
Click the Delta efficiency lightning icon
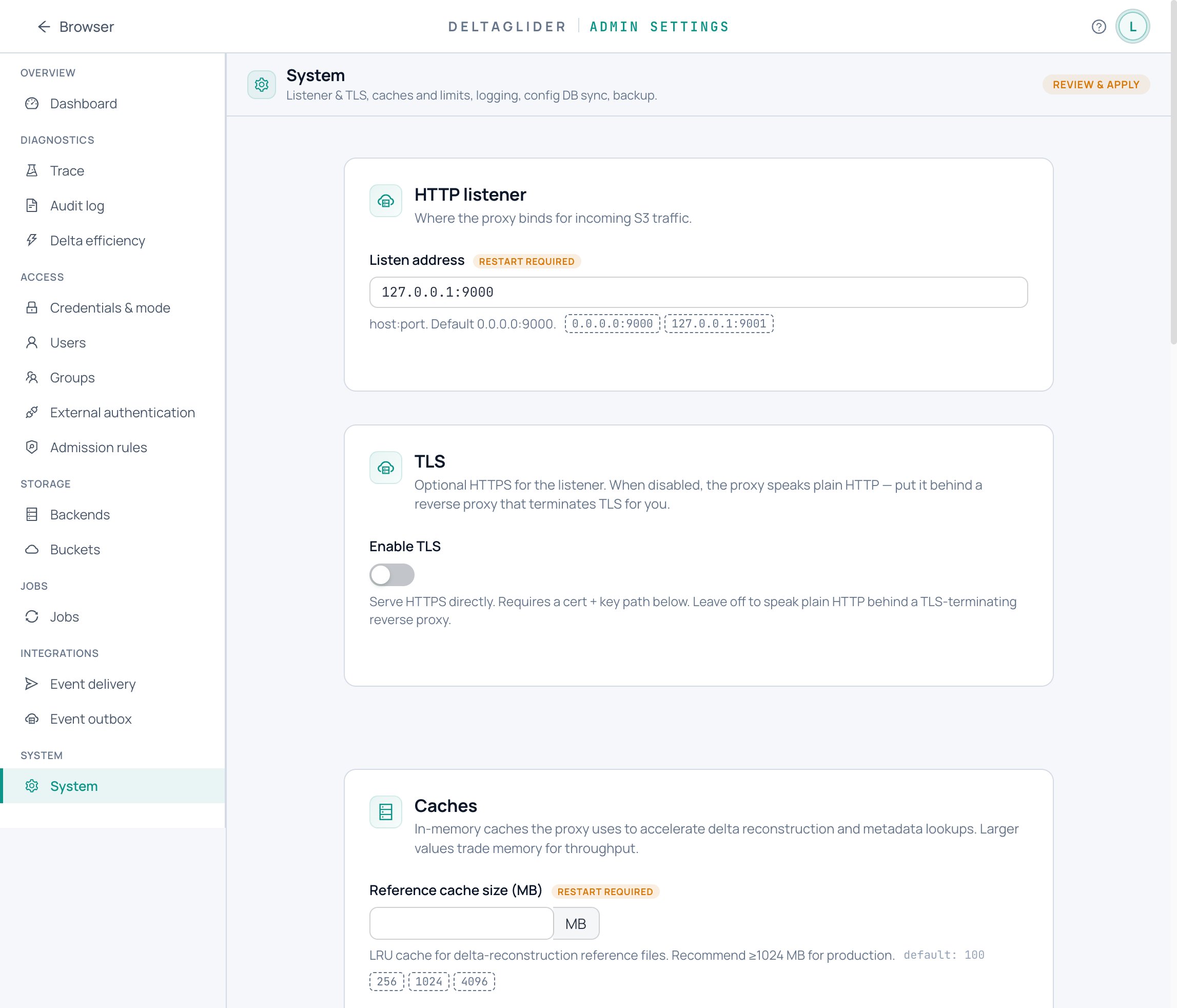[x=32, y=240]
